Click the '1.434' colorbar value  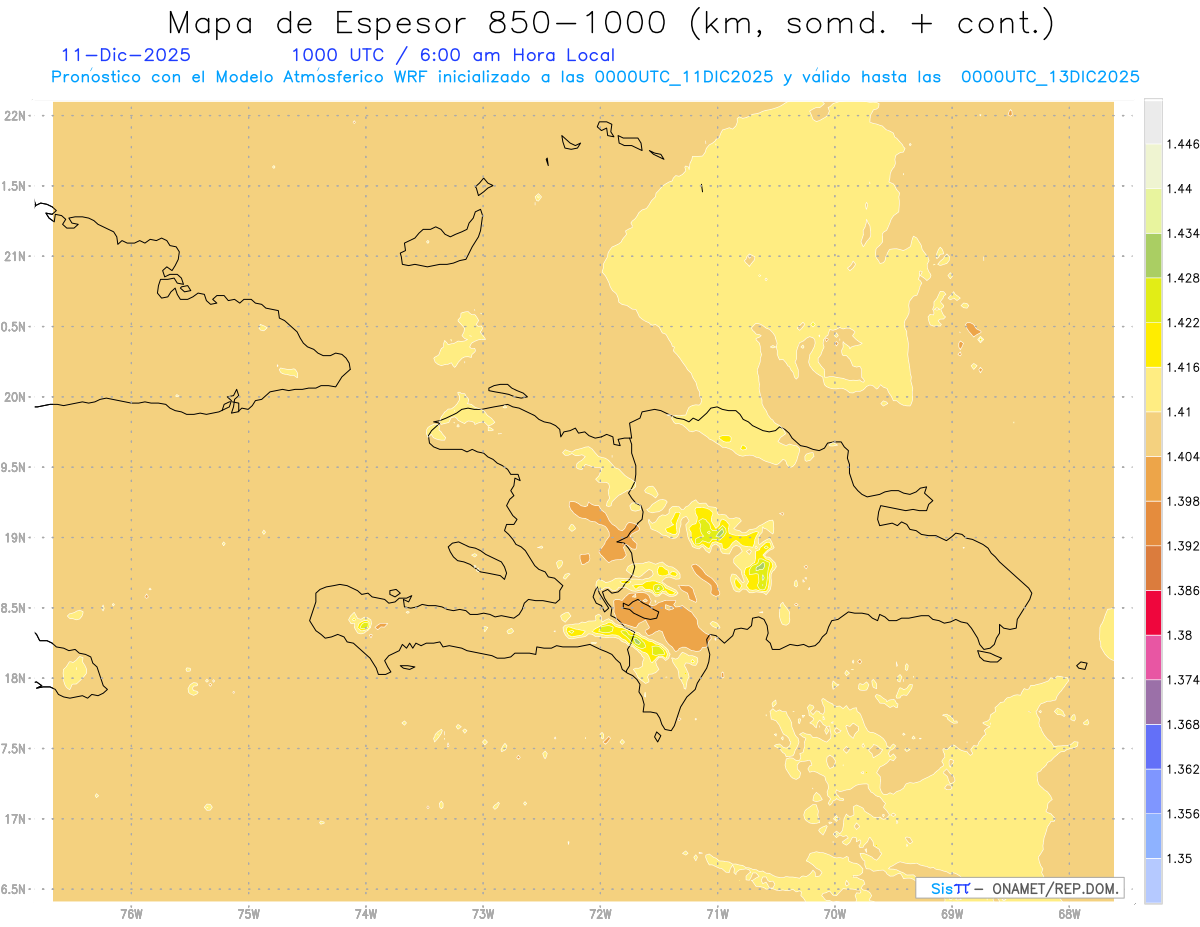click(1184, 233)
